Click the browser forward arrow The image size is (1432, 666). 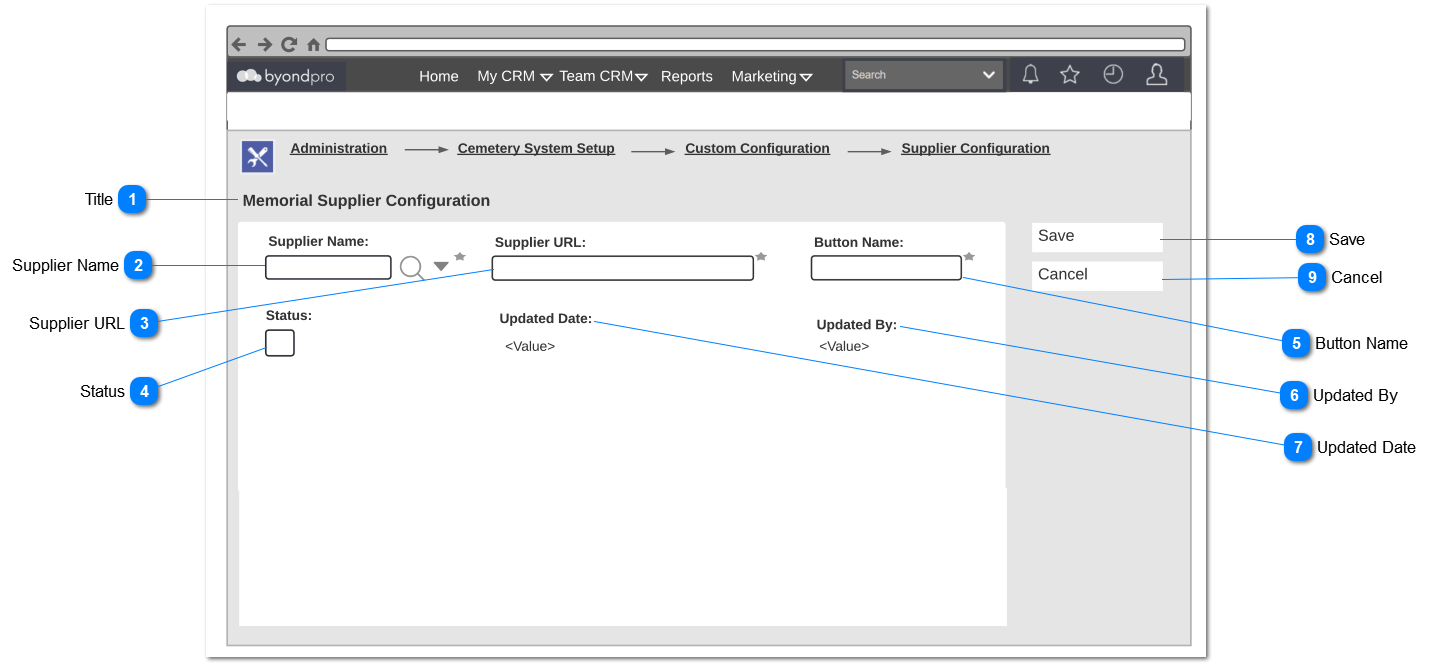pyautogui.click(x=265, y=44)
